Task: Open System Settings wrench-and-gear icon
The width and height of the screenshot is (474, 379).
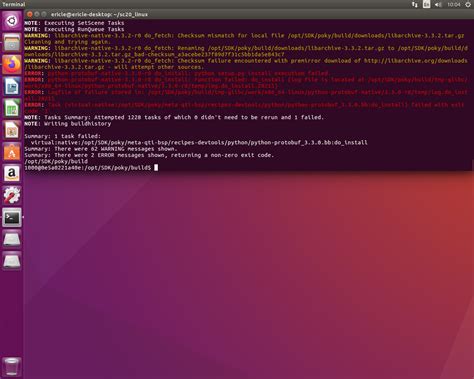Action: [x=12, y=195]
